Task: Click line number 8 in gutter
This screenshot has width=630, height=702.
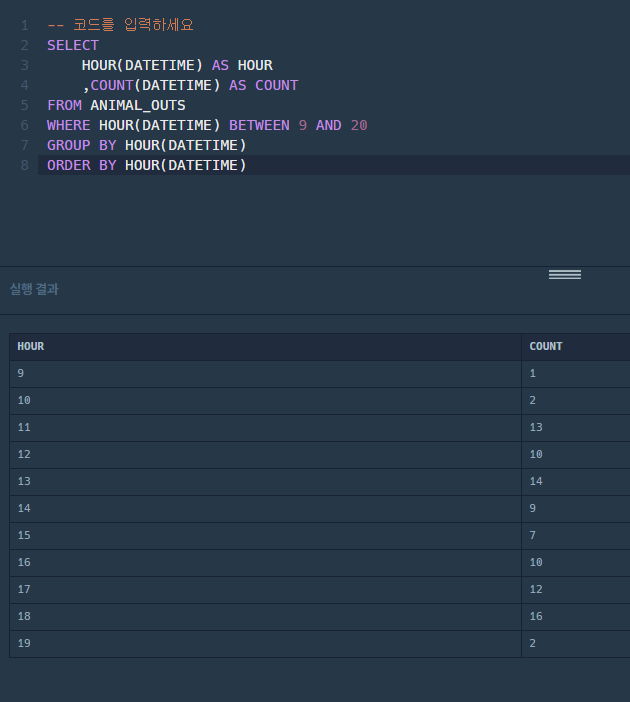Action: tap(25, 165)
